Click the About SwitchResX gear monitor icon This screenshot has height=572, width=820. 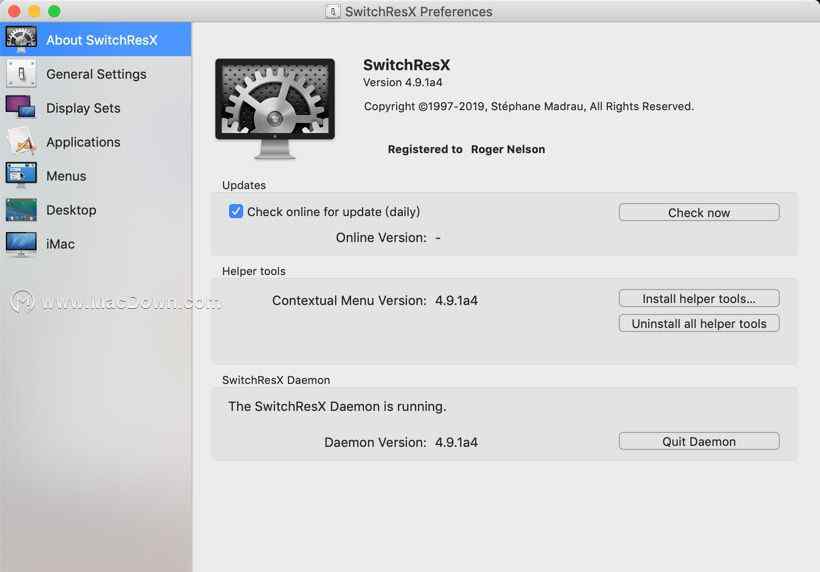(x=21, y=39)
